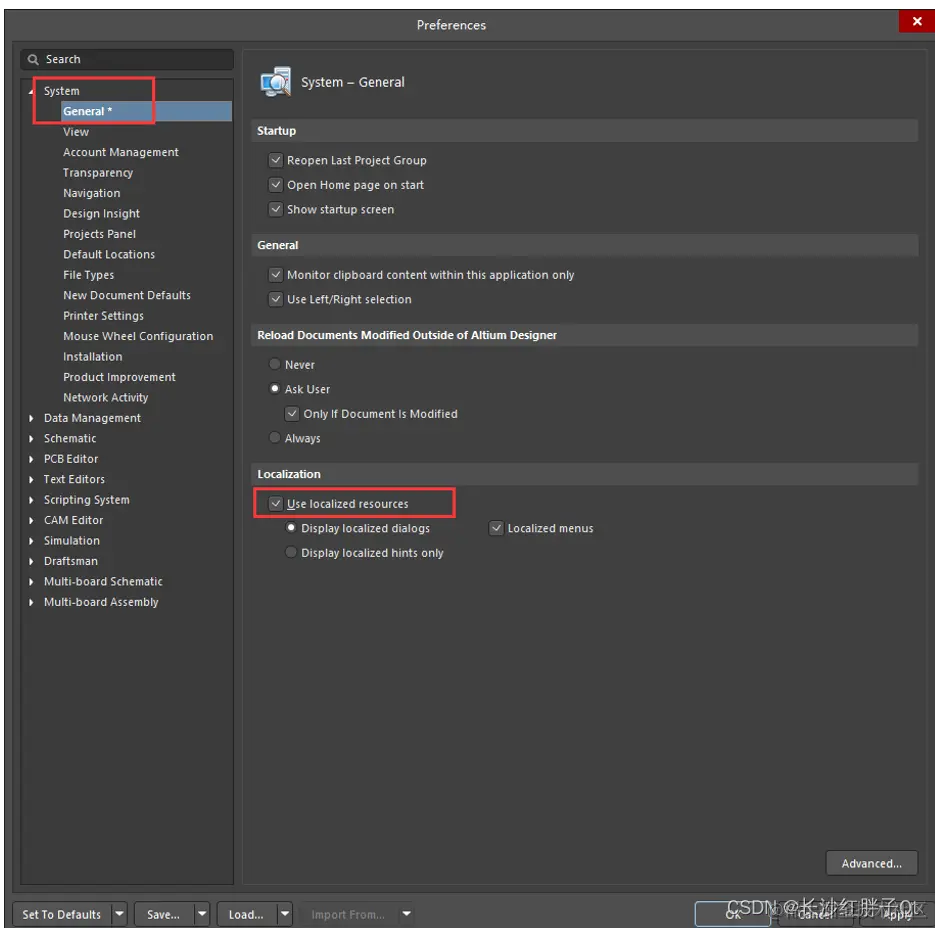Toggle Use Left/Right selection checkbox
This screenshot has height=928, width=935.
(x=275, y=299)
